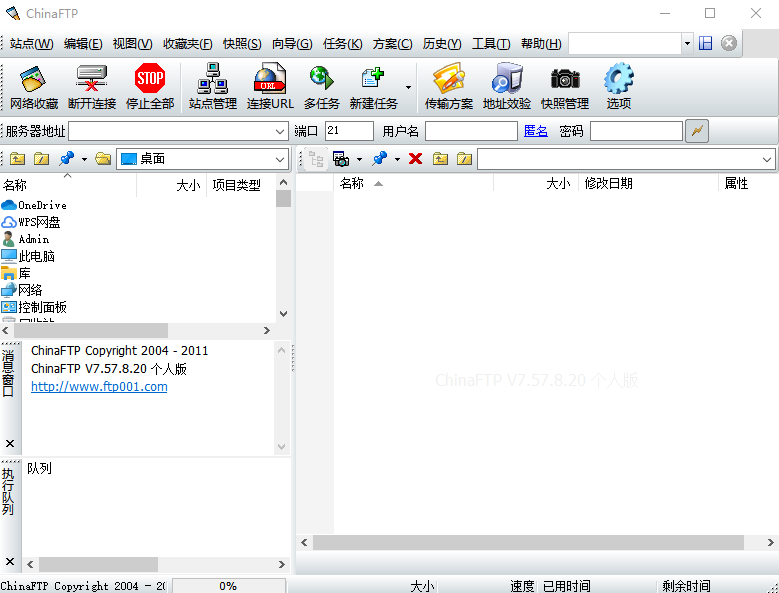This screenshot has height=593, width=779.
Task: Select the 此电脑 item in local list
Action: [x=36, y=256]
